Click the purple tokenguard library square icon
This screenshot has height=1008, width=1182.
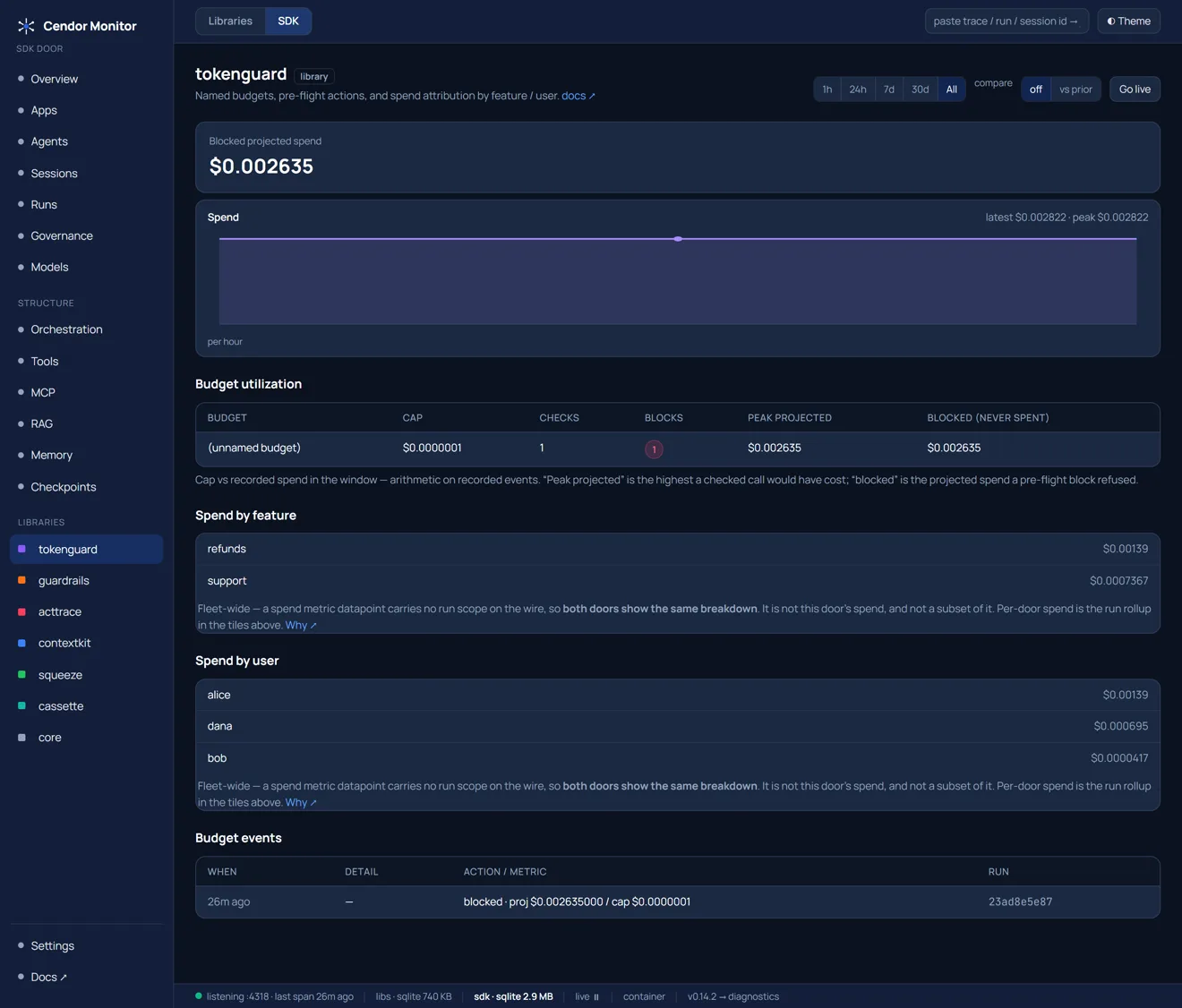pyautogui.click(x=21, y=549)
